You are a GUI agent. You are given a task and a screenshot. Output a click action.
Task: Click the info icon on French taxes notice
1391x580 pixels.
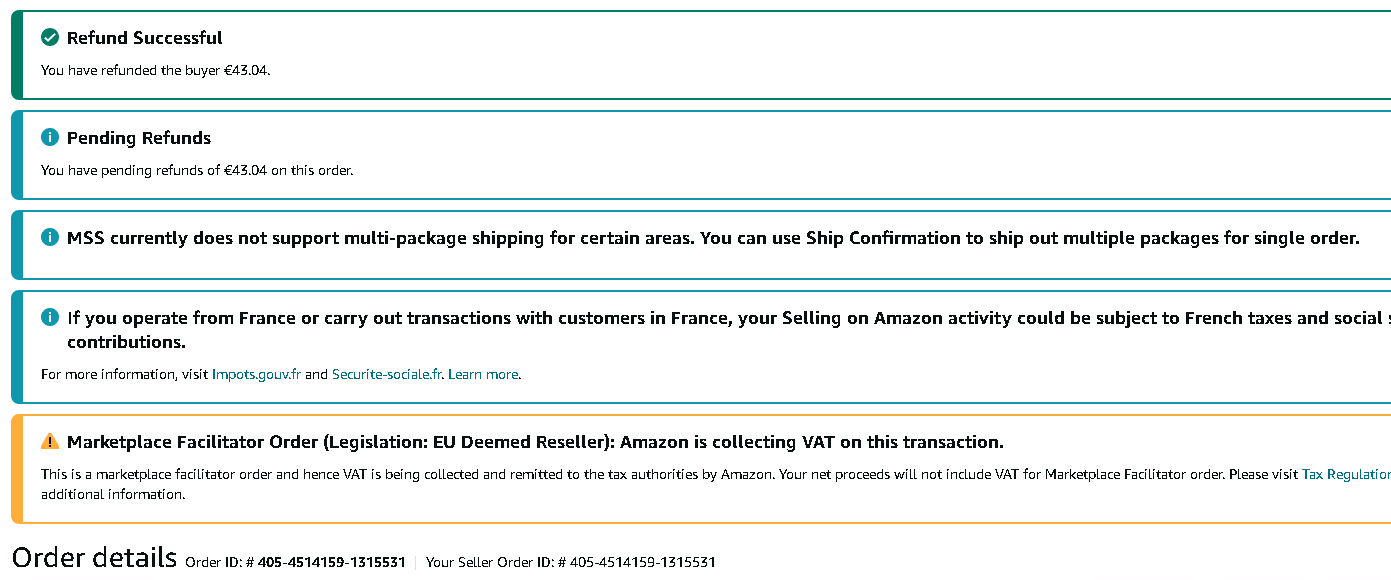(50, 318)
